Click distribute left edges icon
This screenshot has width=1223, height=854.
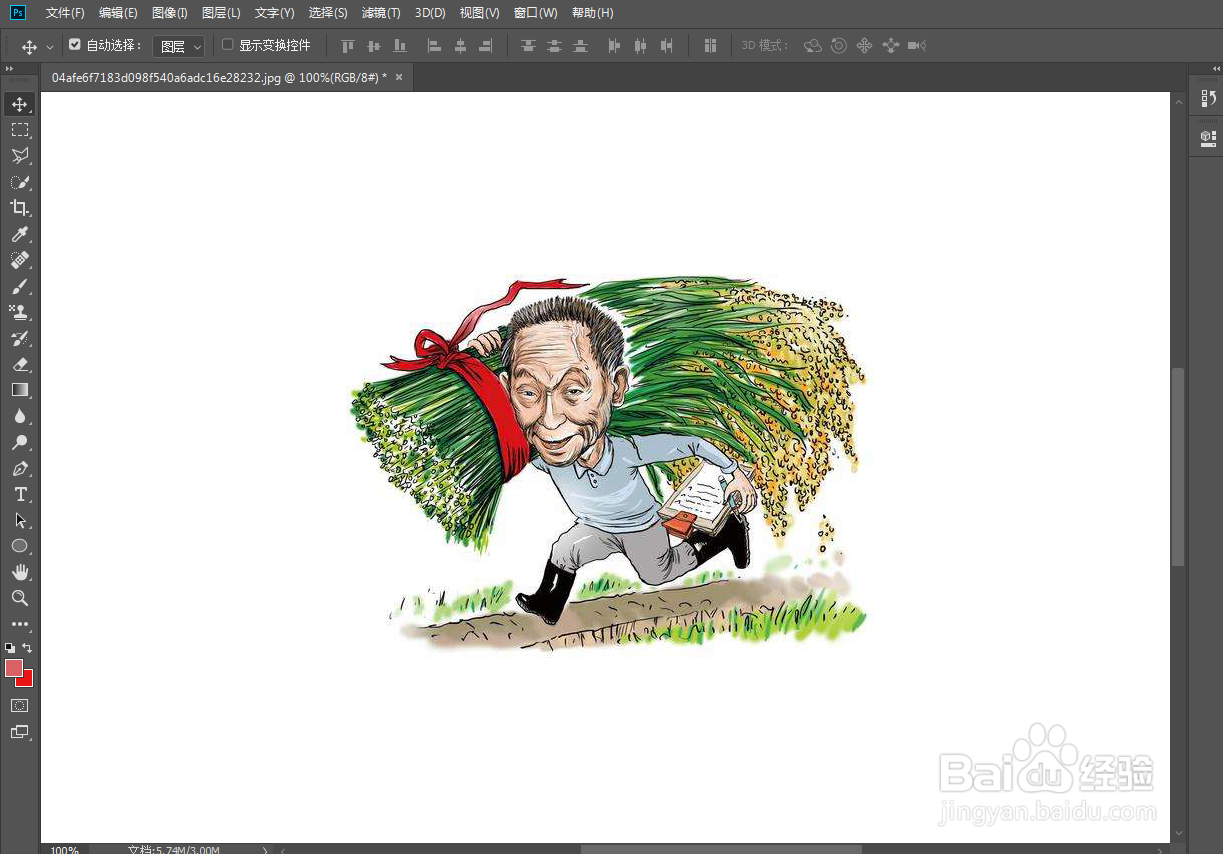tap(614, 46)
